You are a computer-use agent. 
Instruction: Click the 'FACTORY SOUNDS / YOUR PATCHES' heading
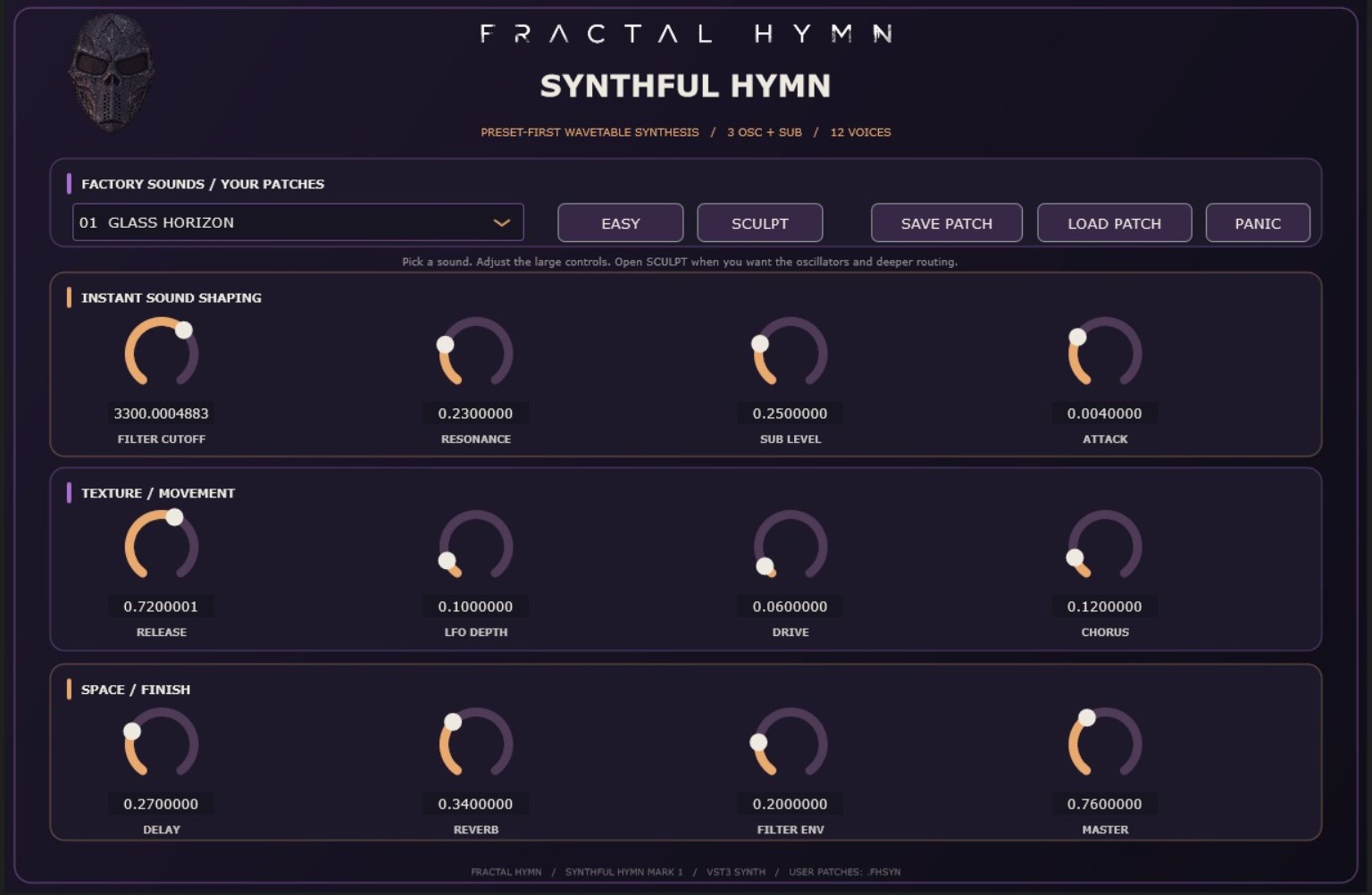[203, 184]
